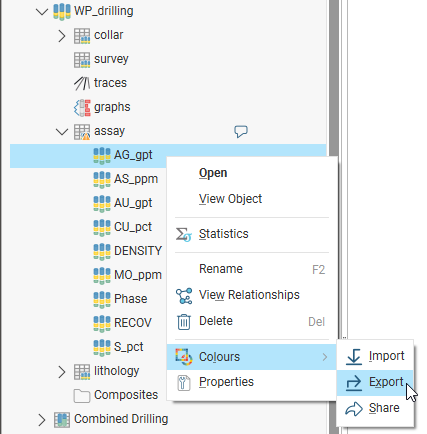Click the Statistics sigma icon
This screenshot has width=427, height=434.
183,234
